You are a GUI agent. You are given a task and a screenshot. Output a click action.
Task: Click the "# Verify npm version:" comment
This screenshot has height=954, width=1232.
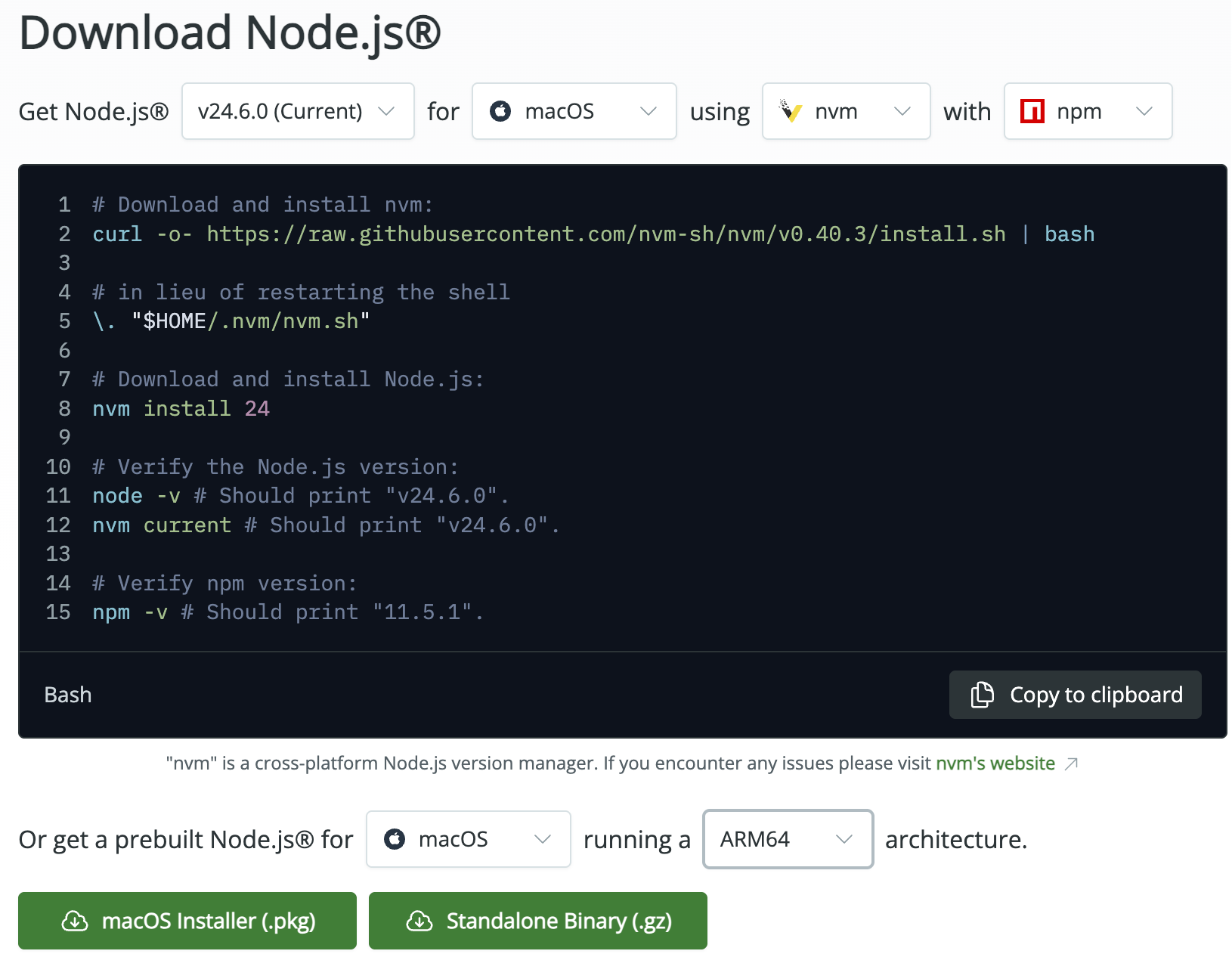coord(224,584)
